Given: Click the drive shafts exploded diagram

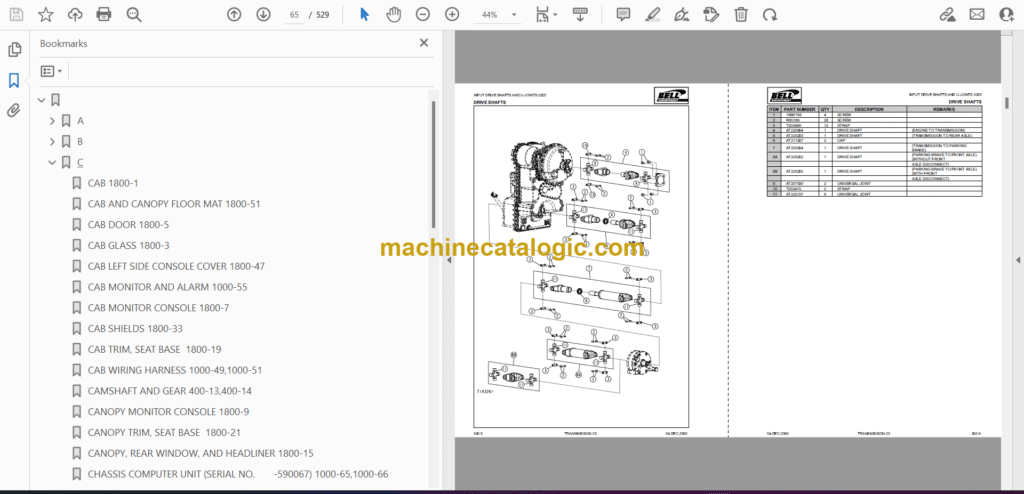Looking at the screenshot, I should 581,265.
